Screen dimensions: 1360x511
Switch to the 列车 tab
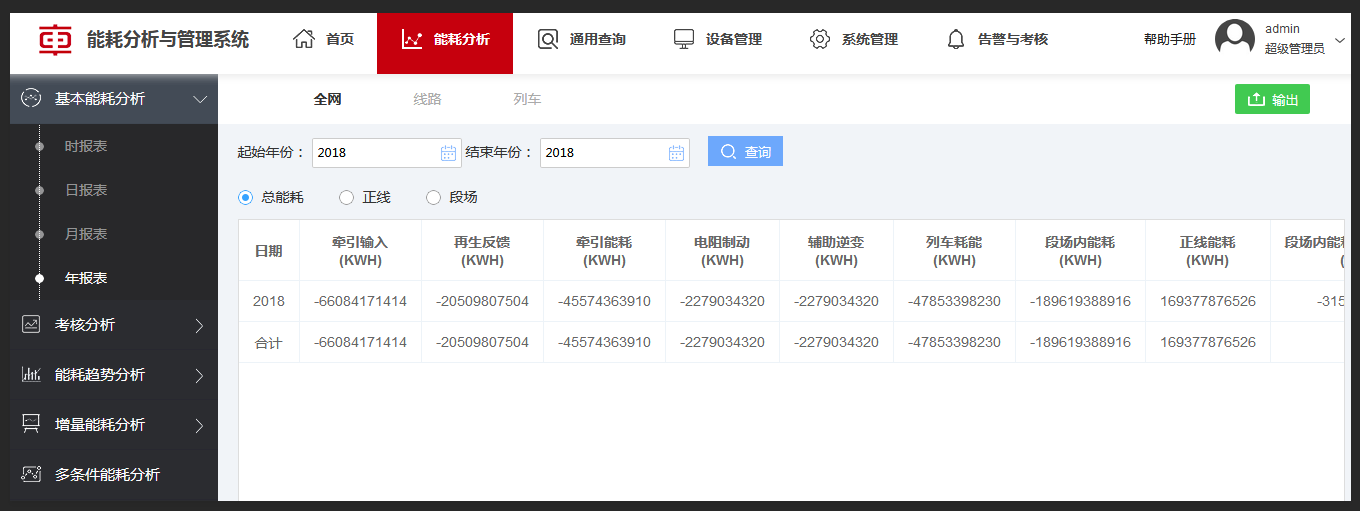[x=527, y=99]
